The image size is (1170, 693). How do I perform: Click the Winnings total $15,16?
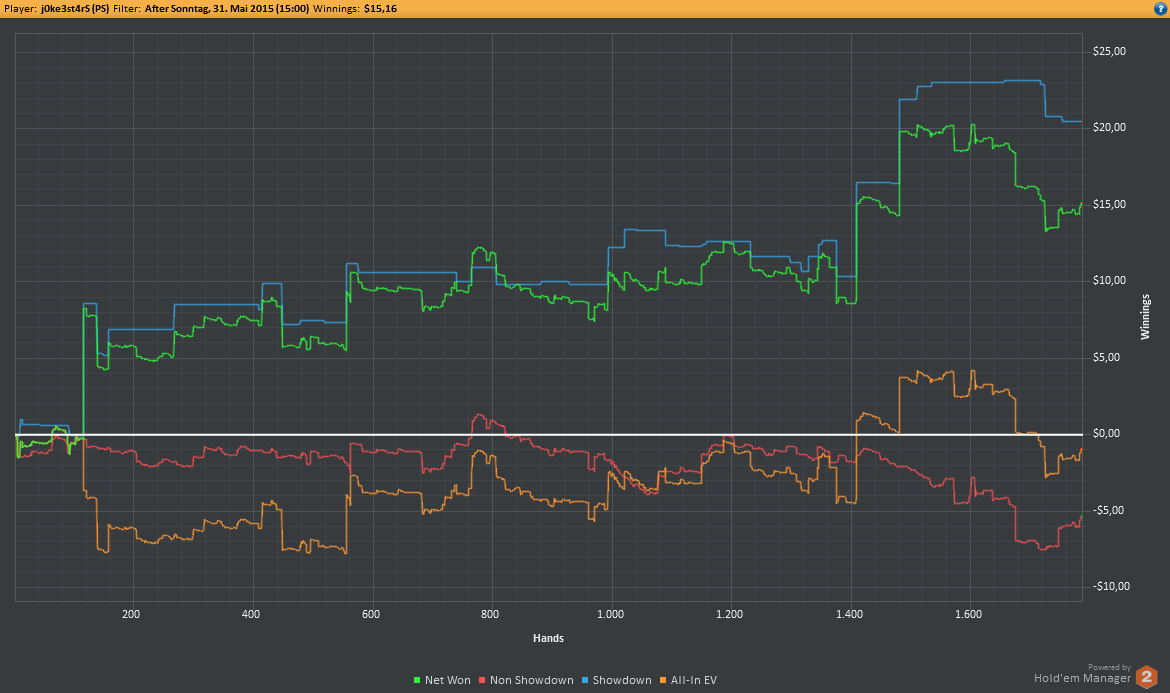pyautogui.click(x=381, y=9)
